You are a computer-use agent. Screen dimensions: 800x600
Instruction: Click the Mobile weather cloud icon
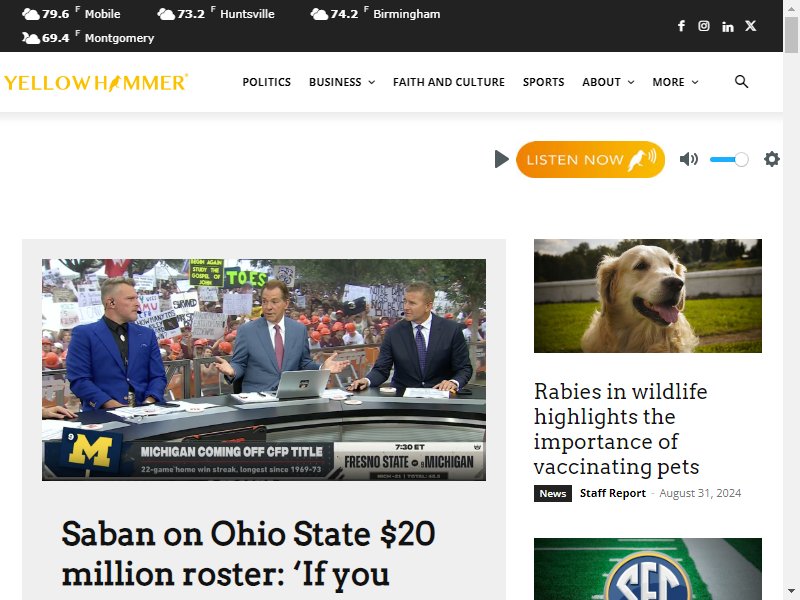[31, 14]
